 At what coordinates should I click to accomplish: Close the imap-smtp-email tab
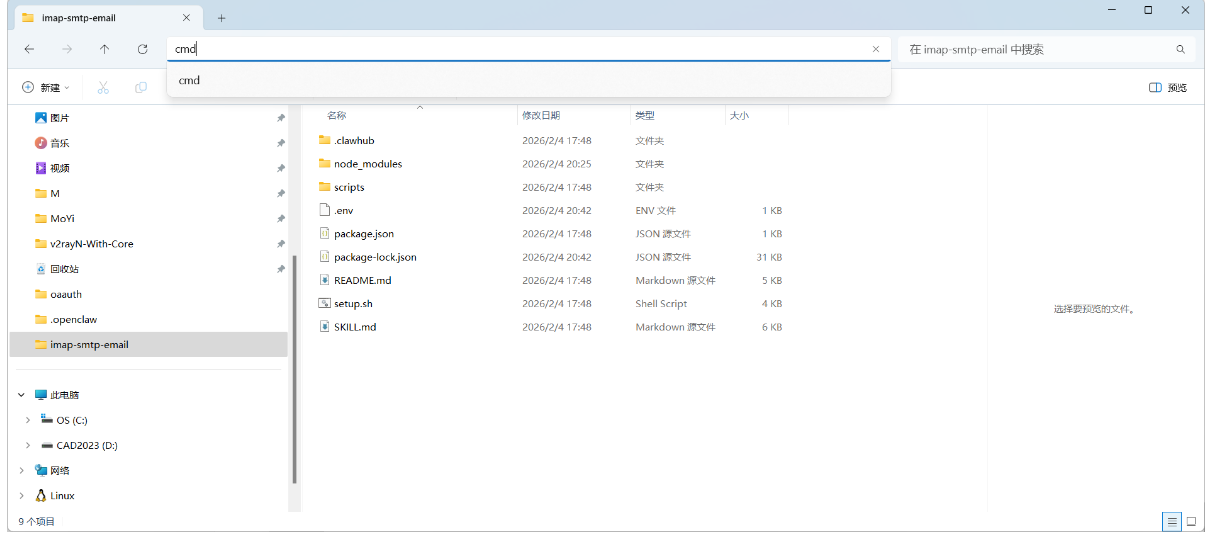click(186, 18)
